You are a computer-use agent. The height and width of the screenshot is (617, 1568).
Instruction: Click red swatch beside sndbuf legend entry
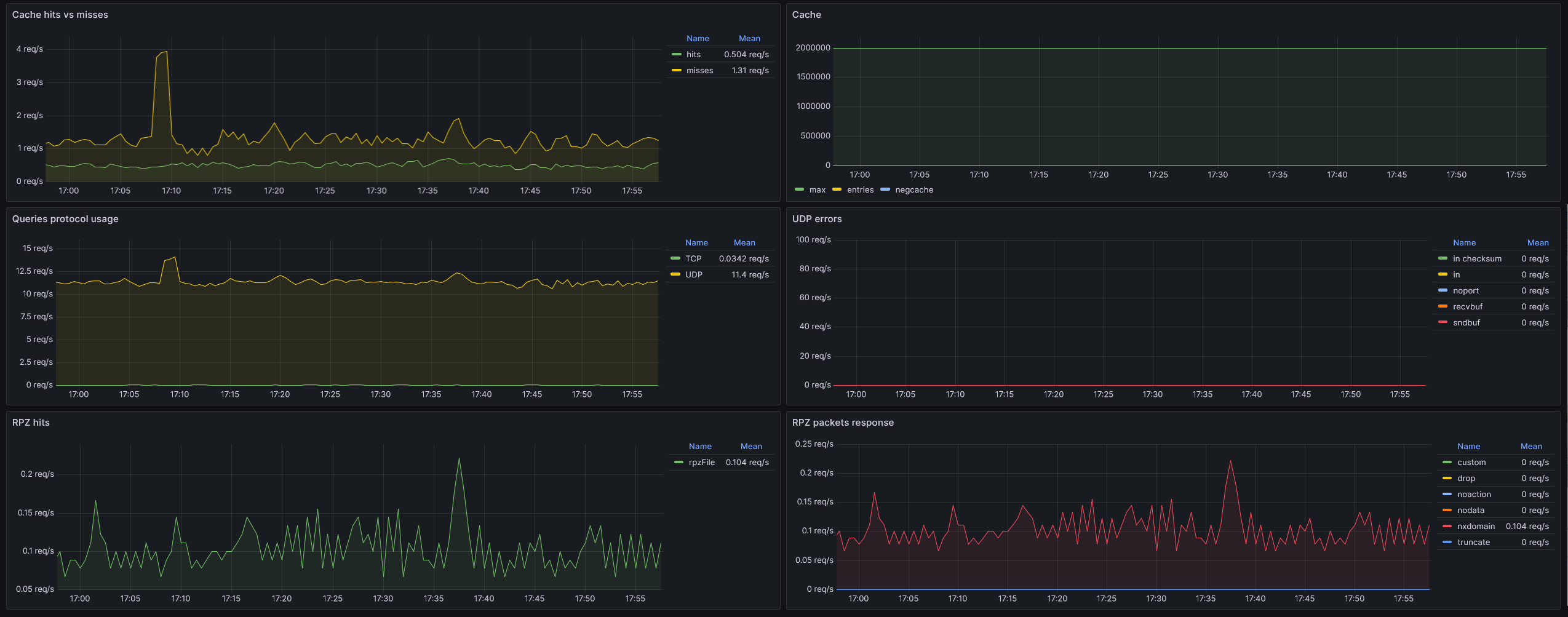(x=1443, y=323)
